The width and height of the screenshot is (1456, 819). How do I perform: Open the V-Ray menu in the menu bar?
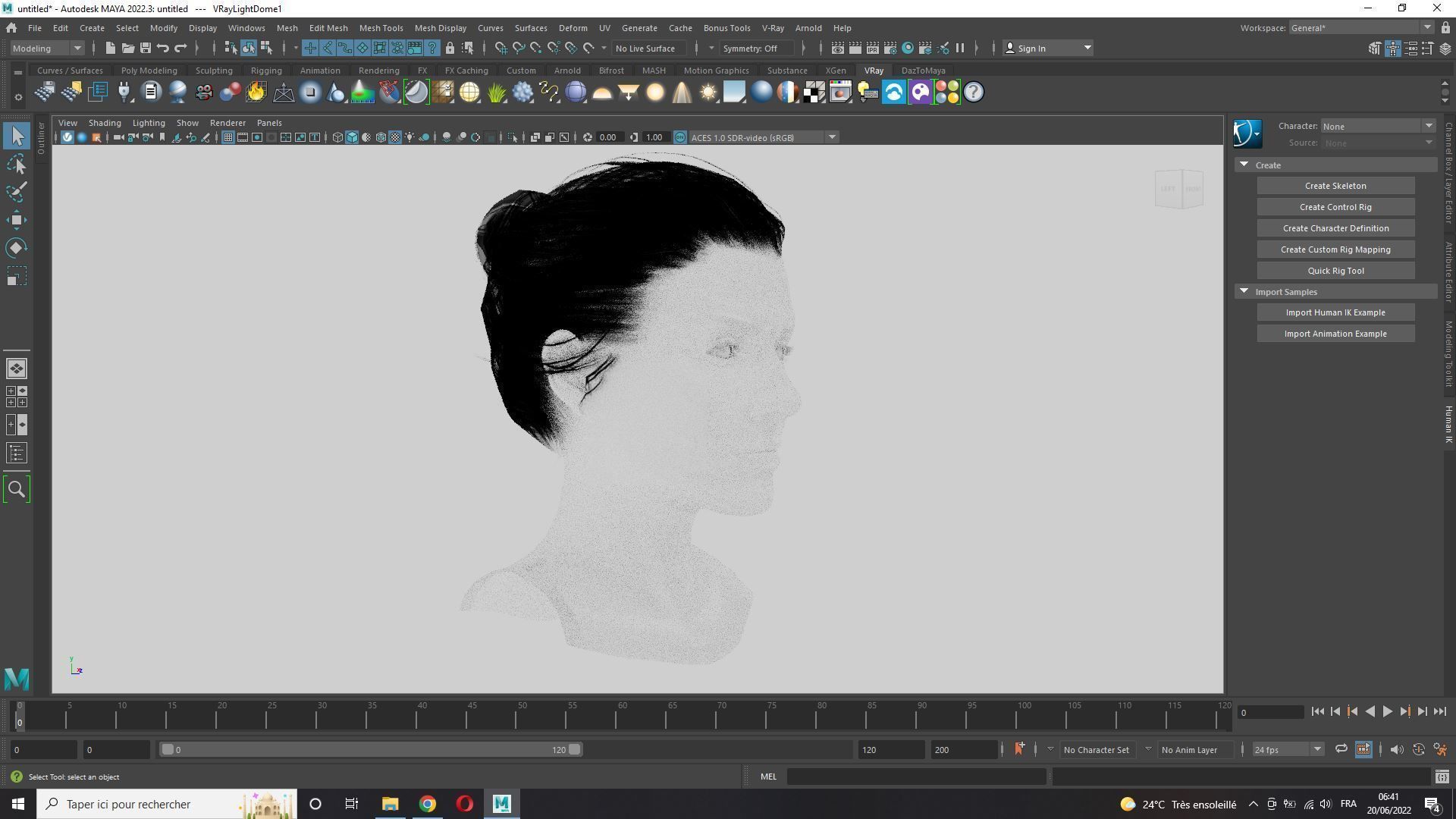pos(773,28)
